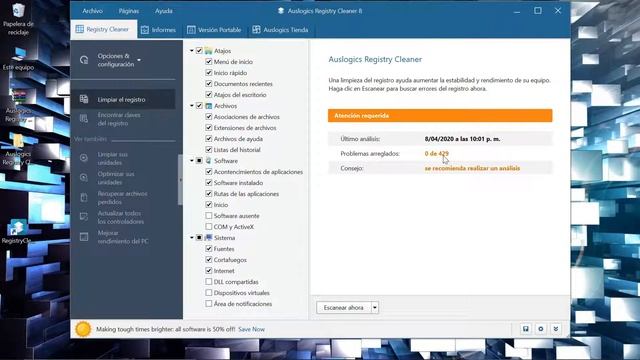The height and width of the screenshot is (360, 640).
Task: Select Cortafuegos tree item label
Action: pyautogui.click(x=230, y=260)
